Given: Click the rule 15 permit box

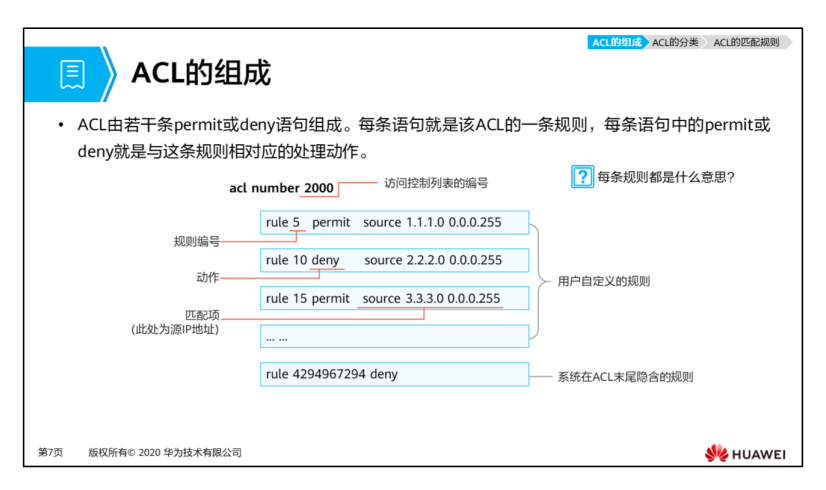Looking at the screenshot, I should tap(395, 298).
